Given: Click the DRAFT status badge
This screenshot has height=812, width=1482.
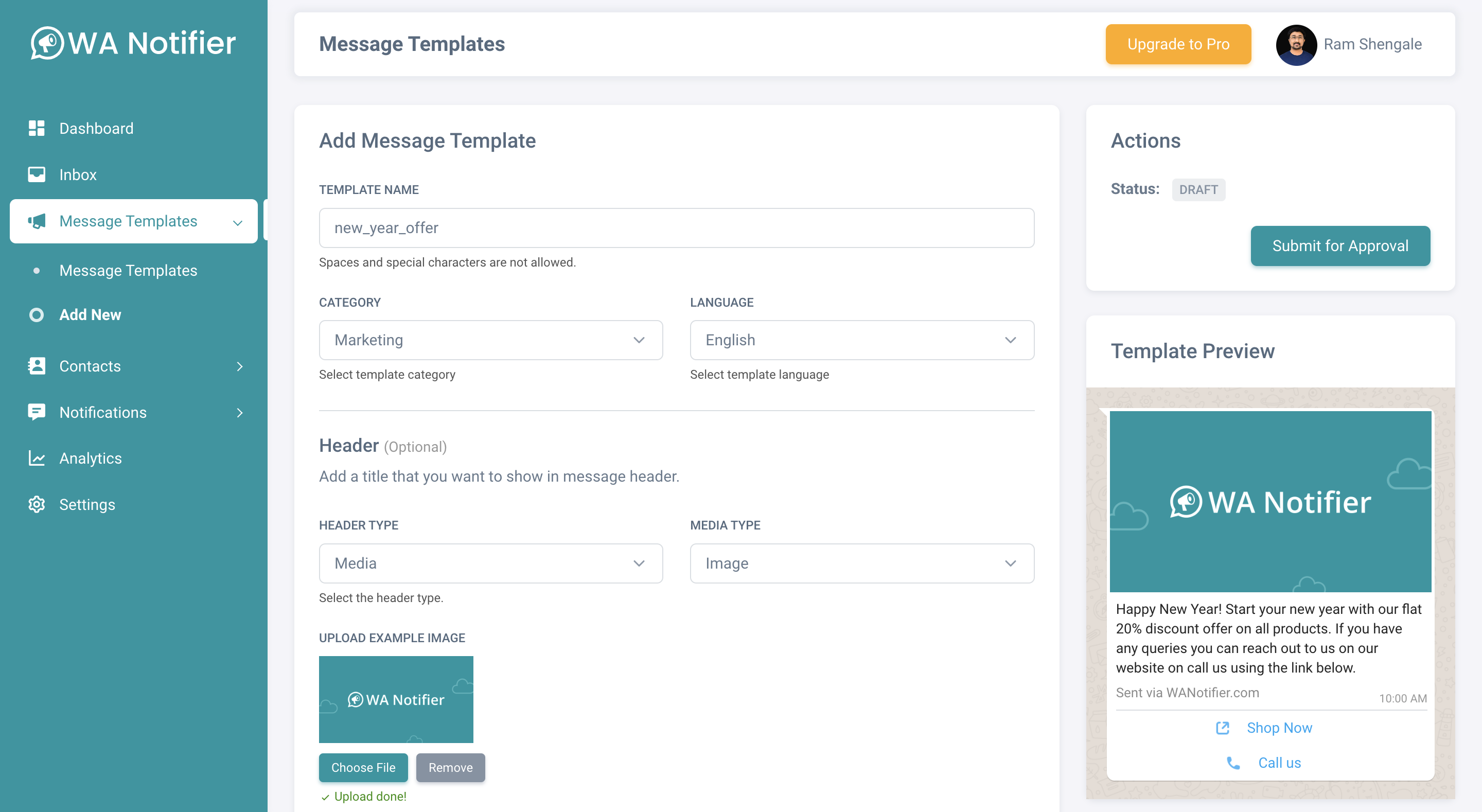Looking at the screenshot, I should [x=1198, y=189].
